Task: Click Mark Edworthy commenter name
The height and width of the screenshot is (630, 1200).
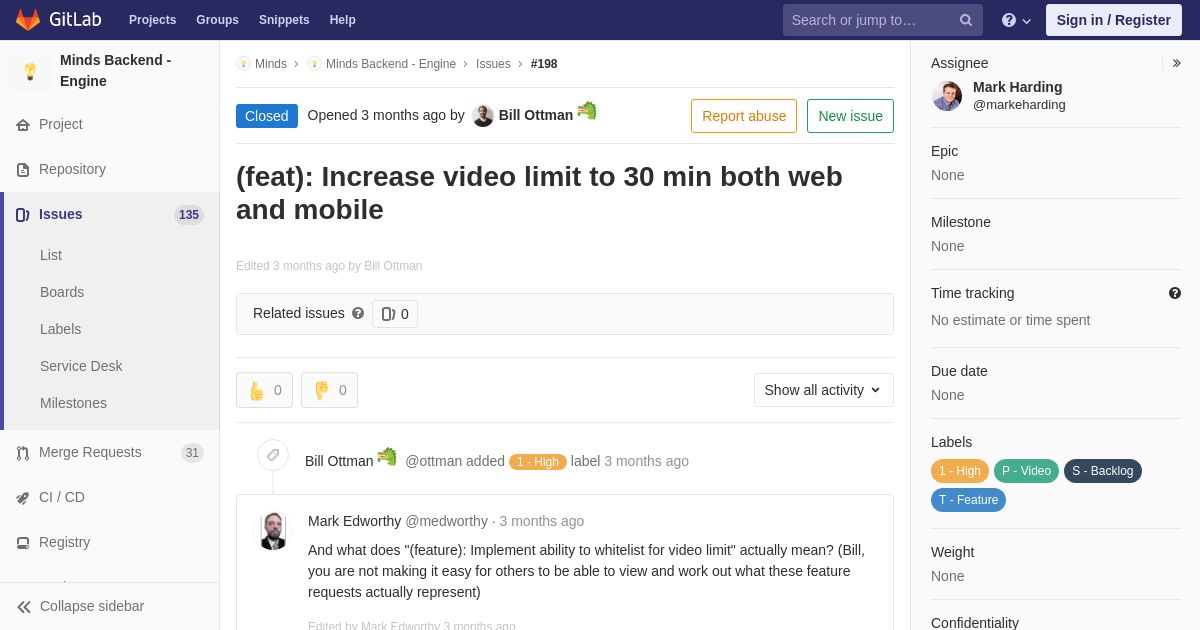Action: (x=354, y=521)
